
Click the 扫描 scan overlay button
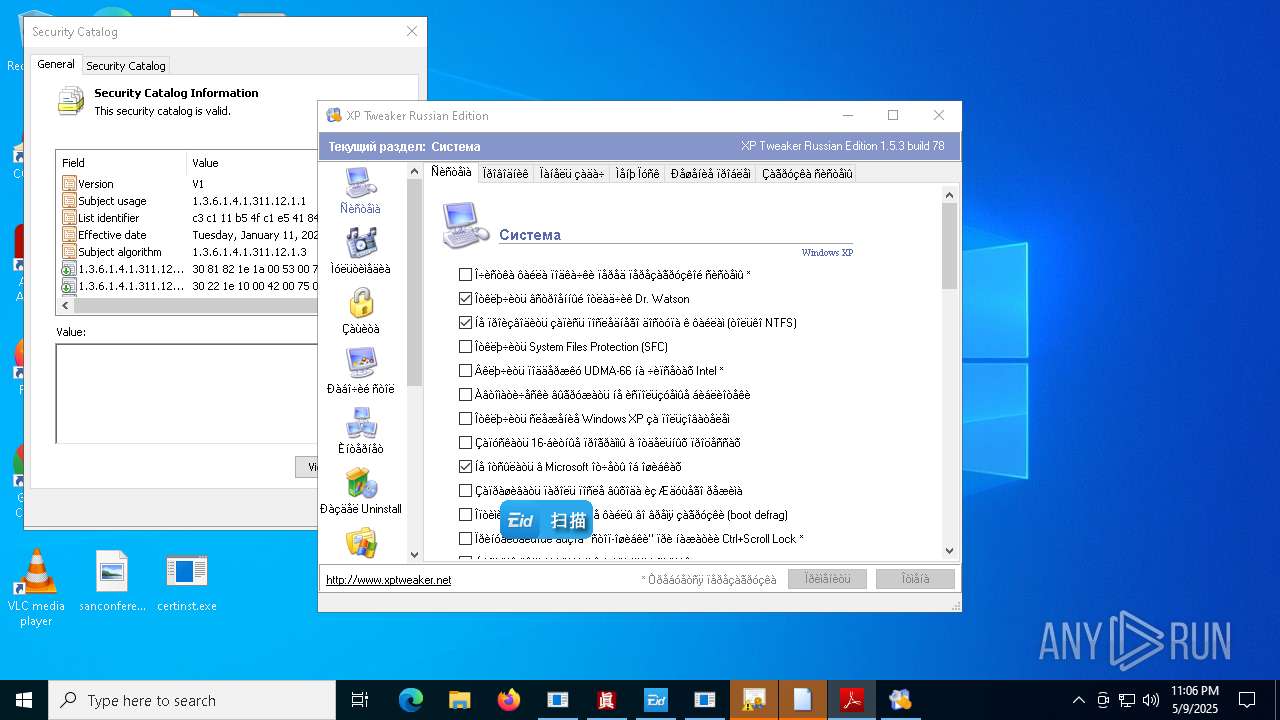click(x=567, y=521)
